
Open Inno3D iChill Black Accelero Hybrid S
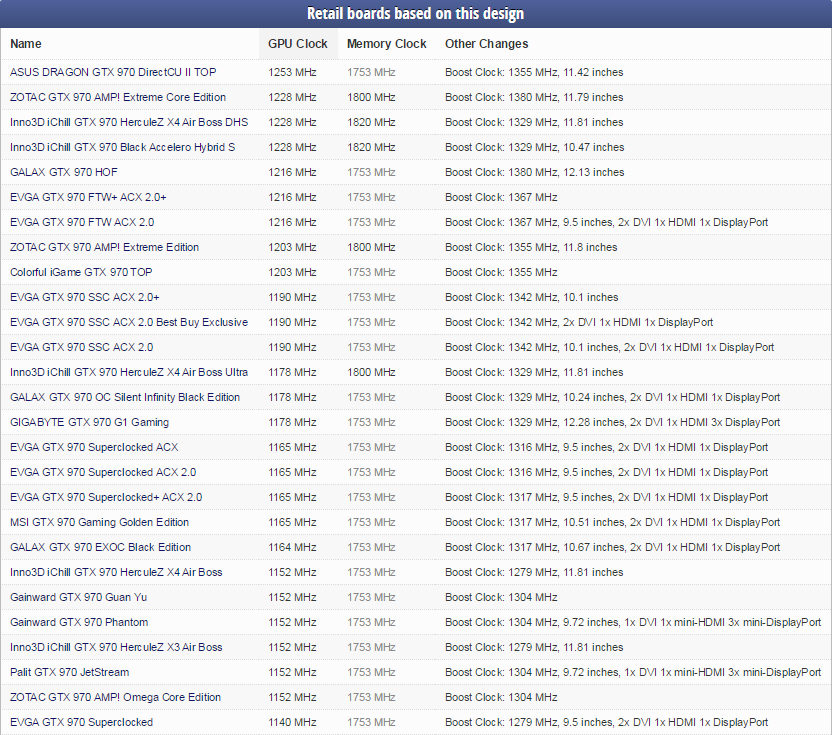click(123, 147)
